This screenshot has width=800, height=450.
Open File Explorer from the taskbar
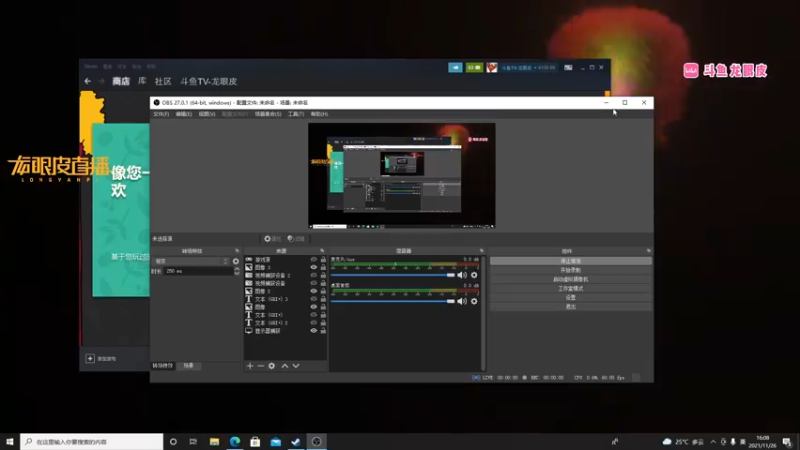click(x=214, y=441)
